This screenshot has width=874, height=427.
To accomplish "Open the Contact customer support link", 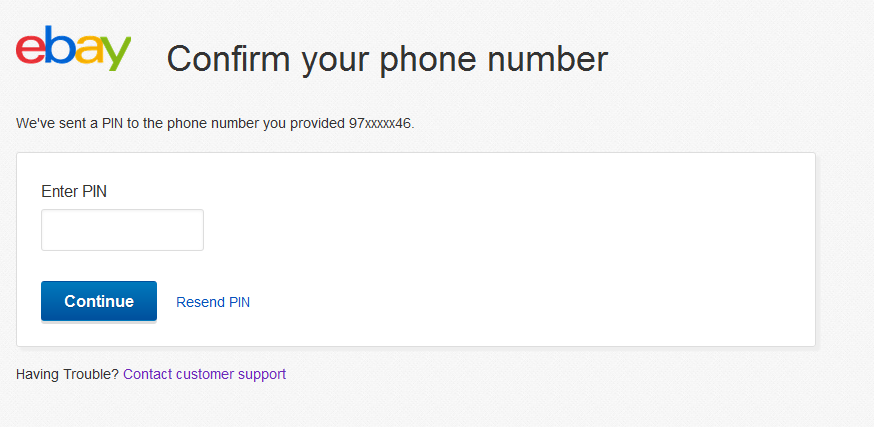I will click(x=204, y=374).
